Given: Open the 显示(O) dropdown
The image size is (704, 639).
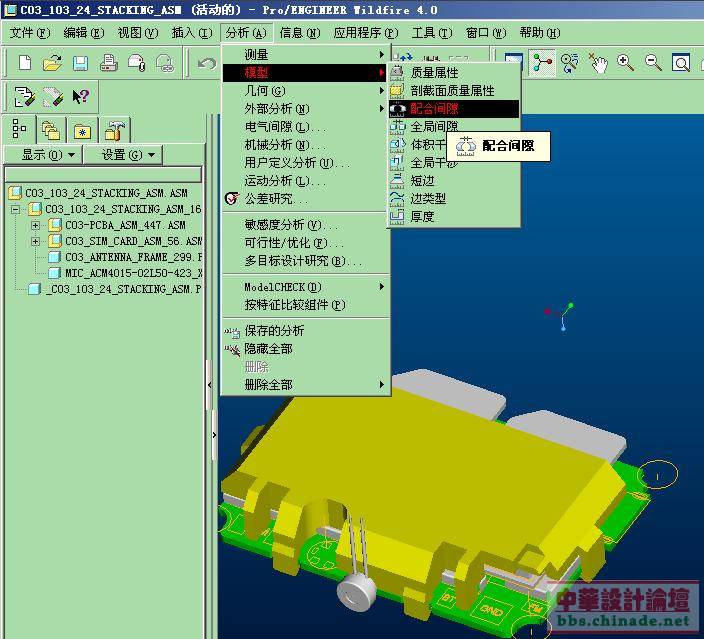Looking at the screenshot, I should tap(43, 155).
